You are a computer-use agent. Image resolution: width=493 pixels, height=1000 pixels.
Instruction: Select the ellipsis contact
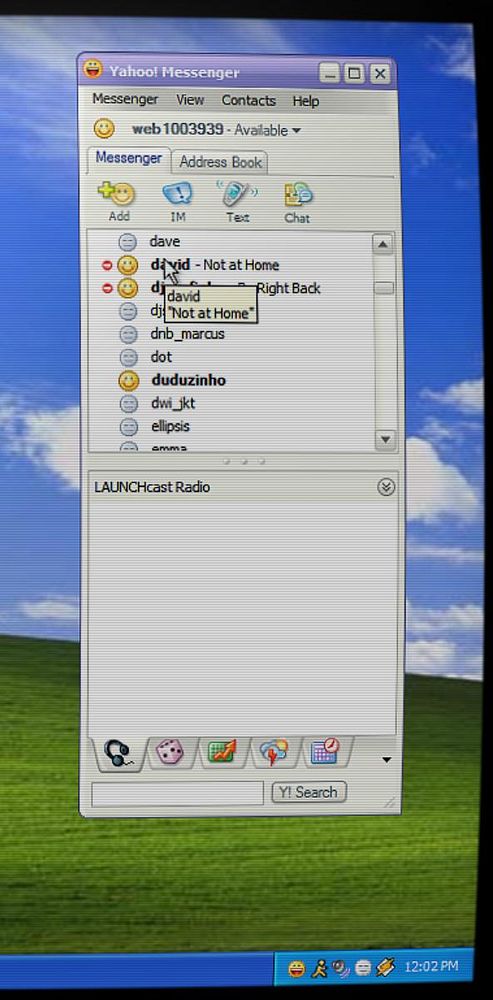pyautogui.click(x=170, y=427)
